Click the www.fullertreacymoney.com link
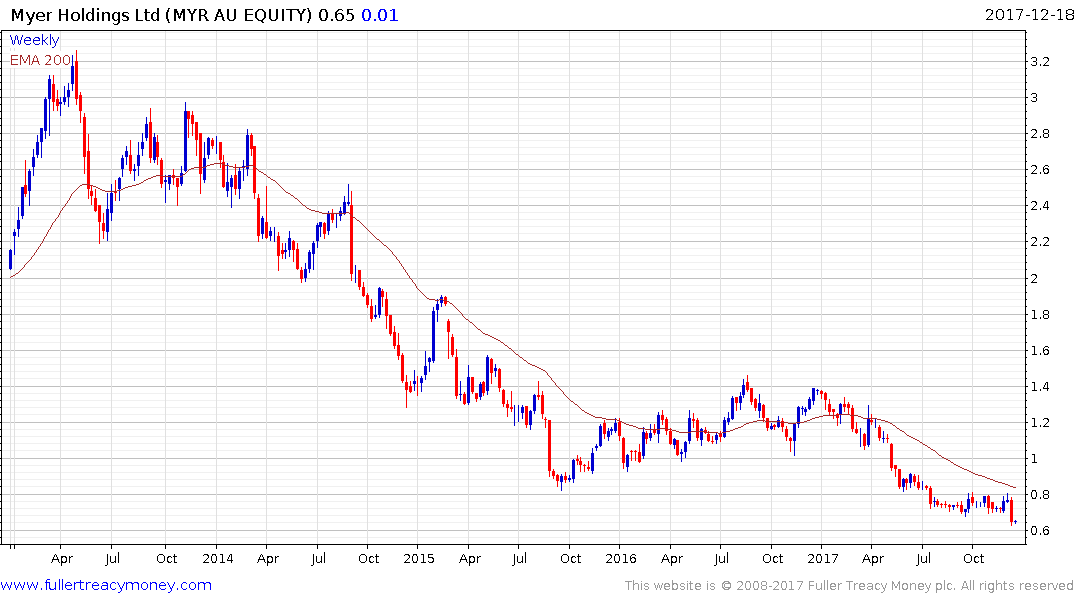The width and height of the screenshot is (1075, 600). coord(106,585)
